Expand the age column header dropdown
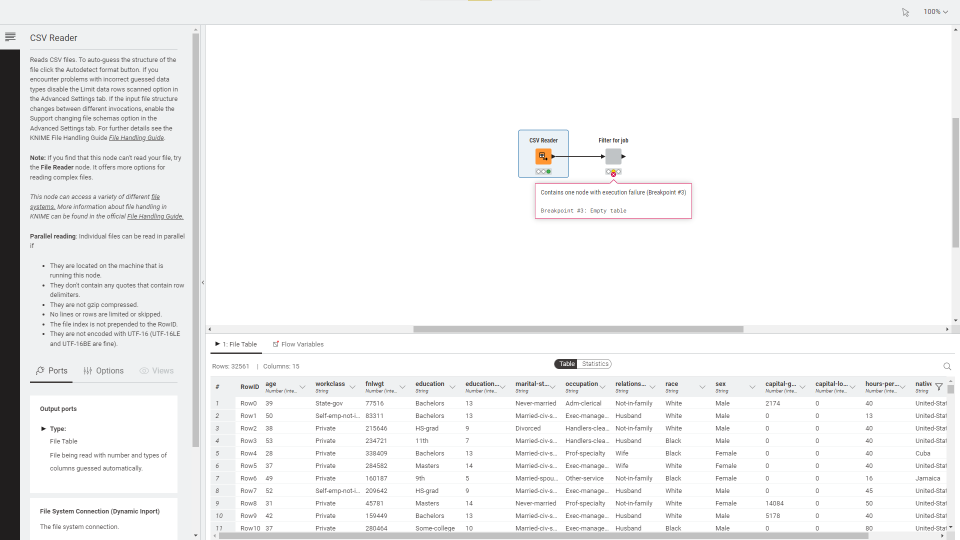 (302, 387)
